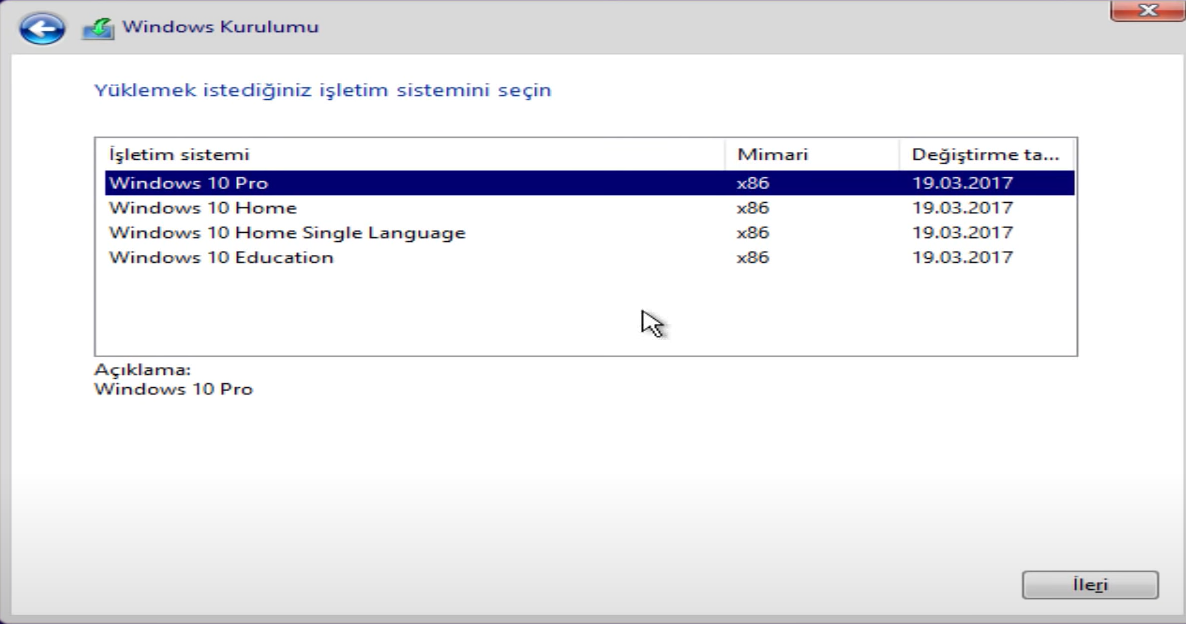
Task: Select the Windows 10 Home row
Action: click(x=589, y=208)
